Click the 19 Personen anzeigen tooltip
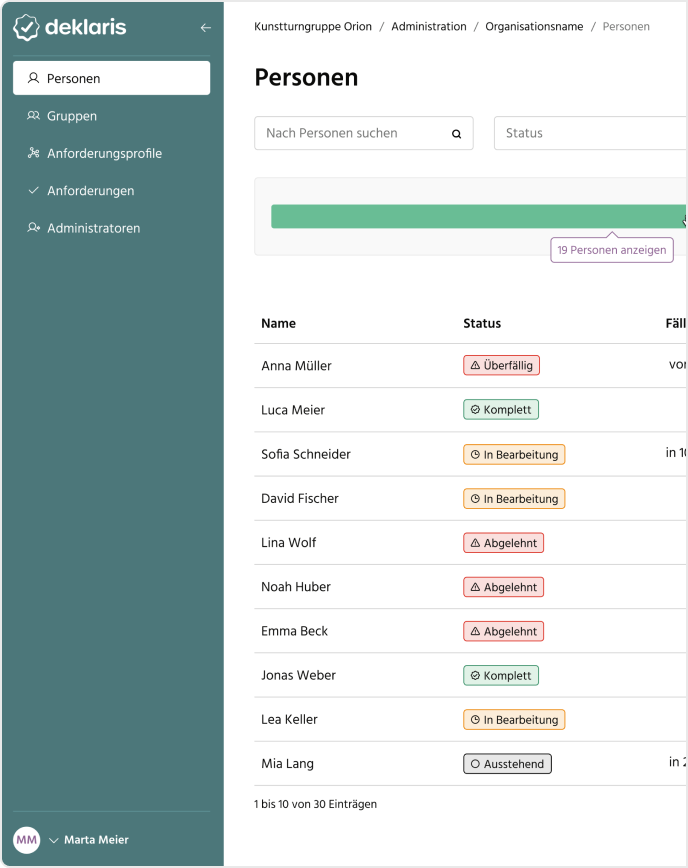 (611, 250)
